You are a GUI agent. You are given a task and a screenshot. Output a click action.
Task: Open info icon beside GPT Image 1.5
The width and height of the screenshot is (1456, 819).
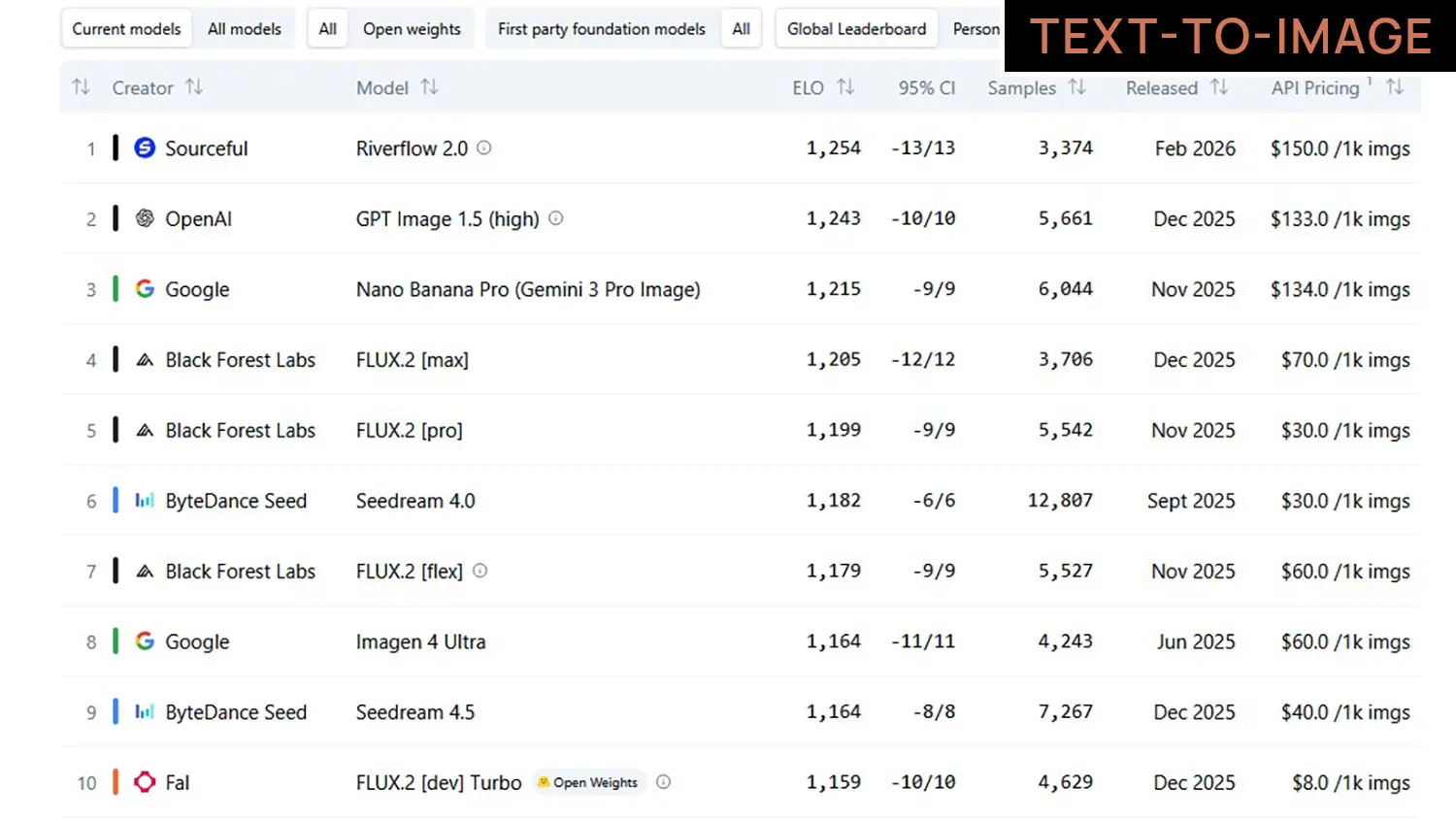pyautogui.click(x=556, y=218)
